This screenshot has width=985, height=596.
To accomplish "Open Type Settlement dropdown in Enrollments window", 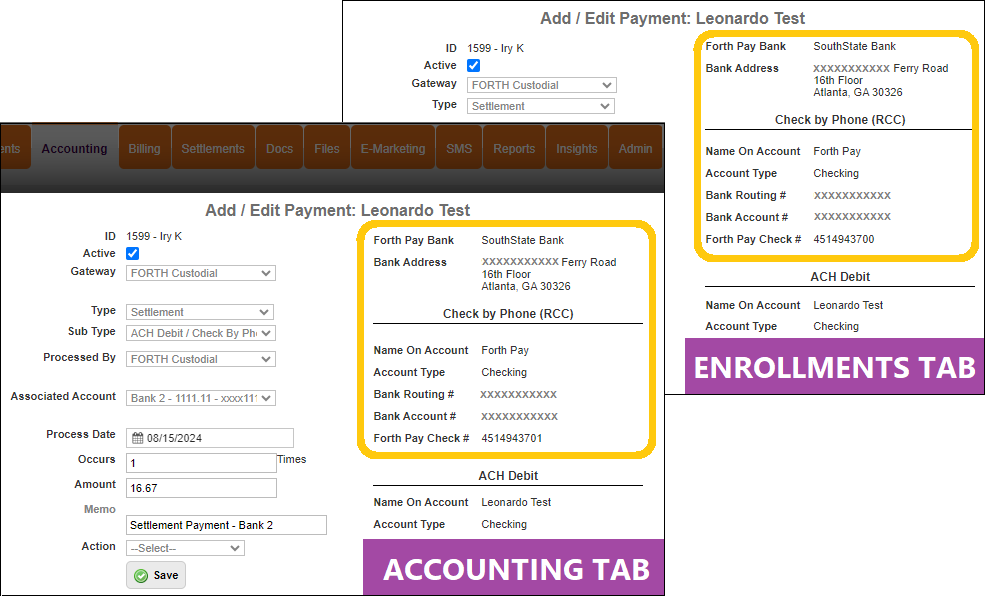I will [x=540, y=106].
